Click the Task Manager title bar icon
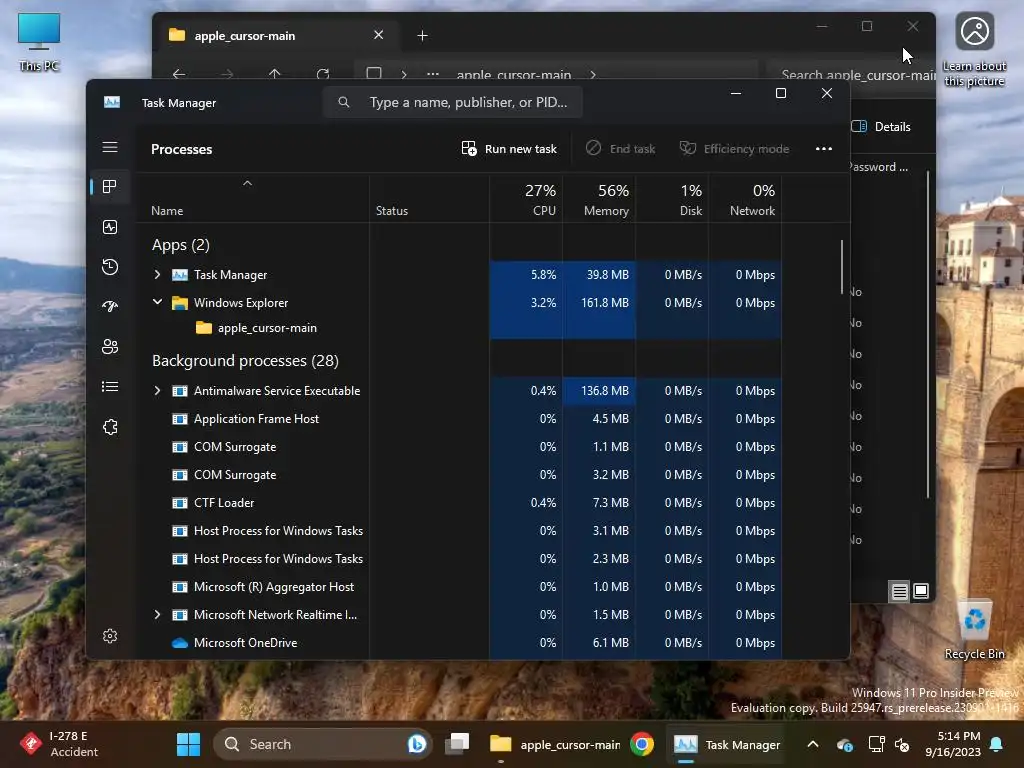Image resolution: width=1024 pixels, height=768 pixels. point(112,103)
